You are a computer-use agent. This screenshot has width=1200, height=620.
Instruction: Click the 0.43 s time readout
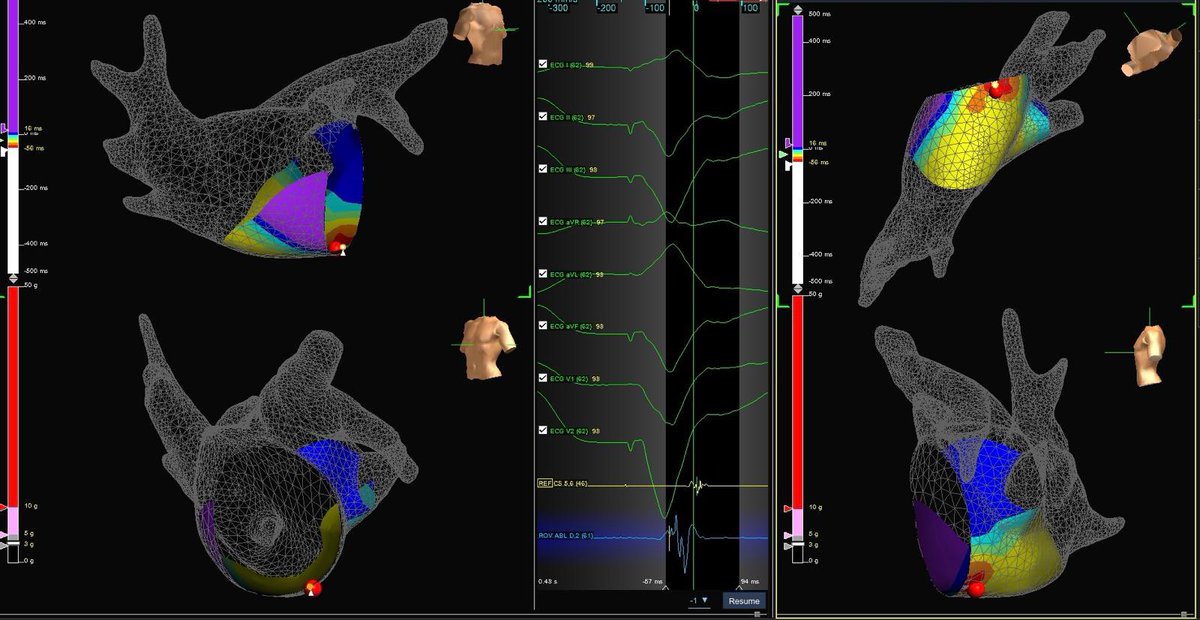pyautogui.click(x=546, y=582)
